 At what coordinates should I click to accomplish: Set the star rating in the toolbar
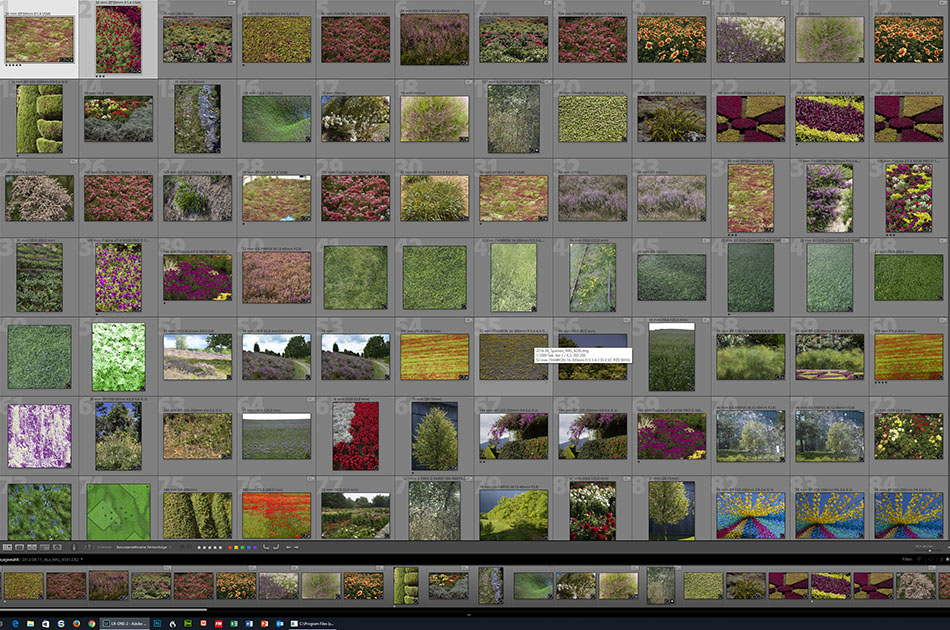click(210, 547)
